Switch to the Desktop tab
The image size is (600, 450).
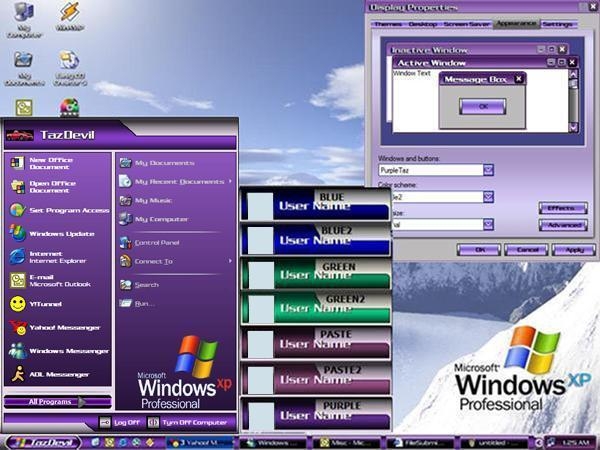coord(422,24)
